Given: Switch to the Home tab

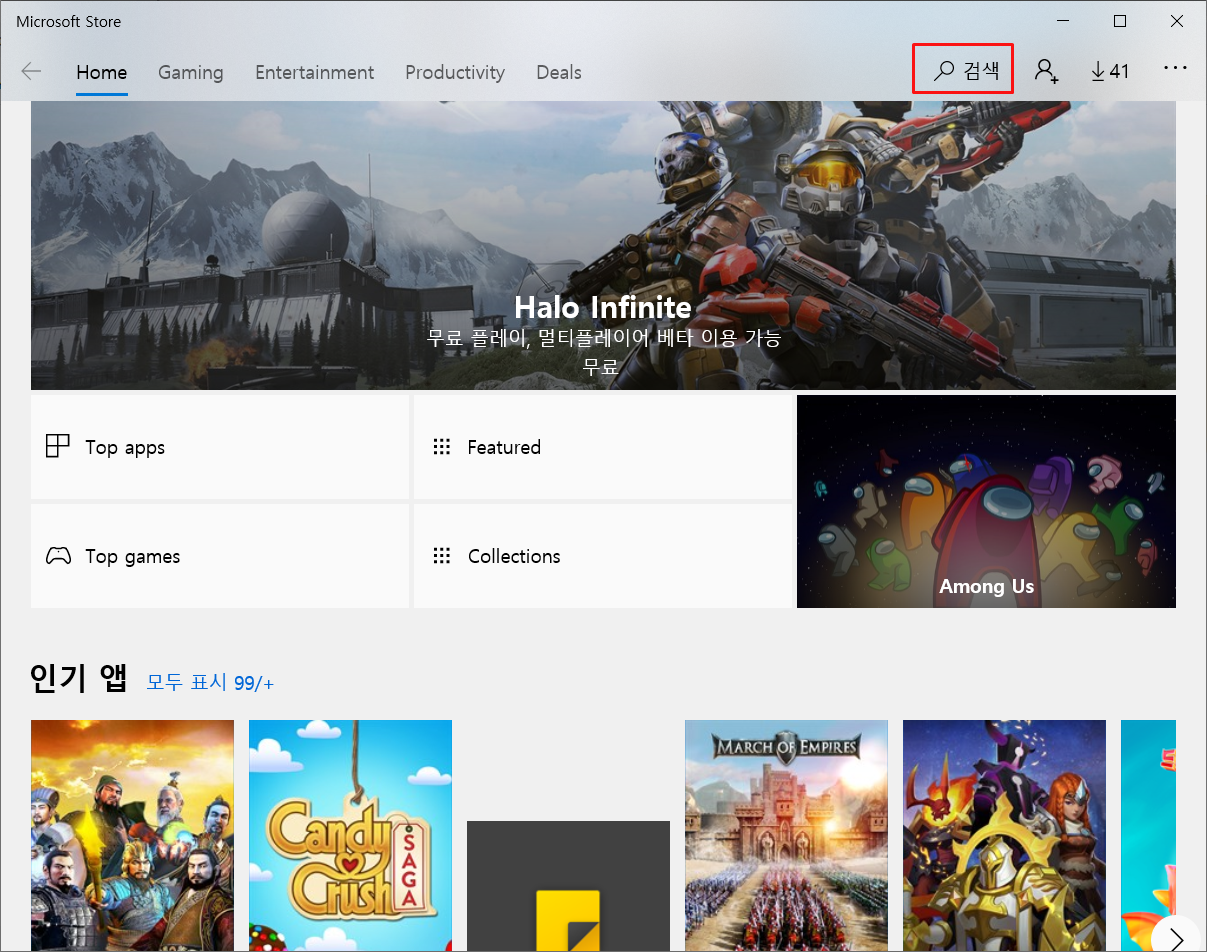Looking at the screenshot, I should [102, 72].
